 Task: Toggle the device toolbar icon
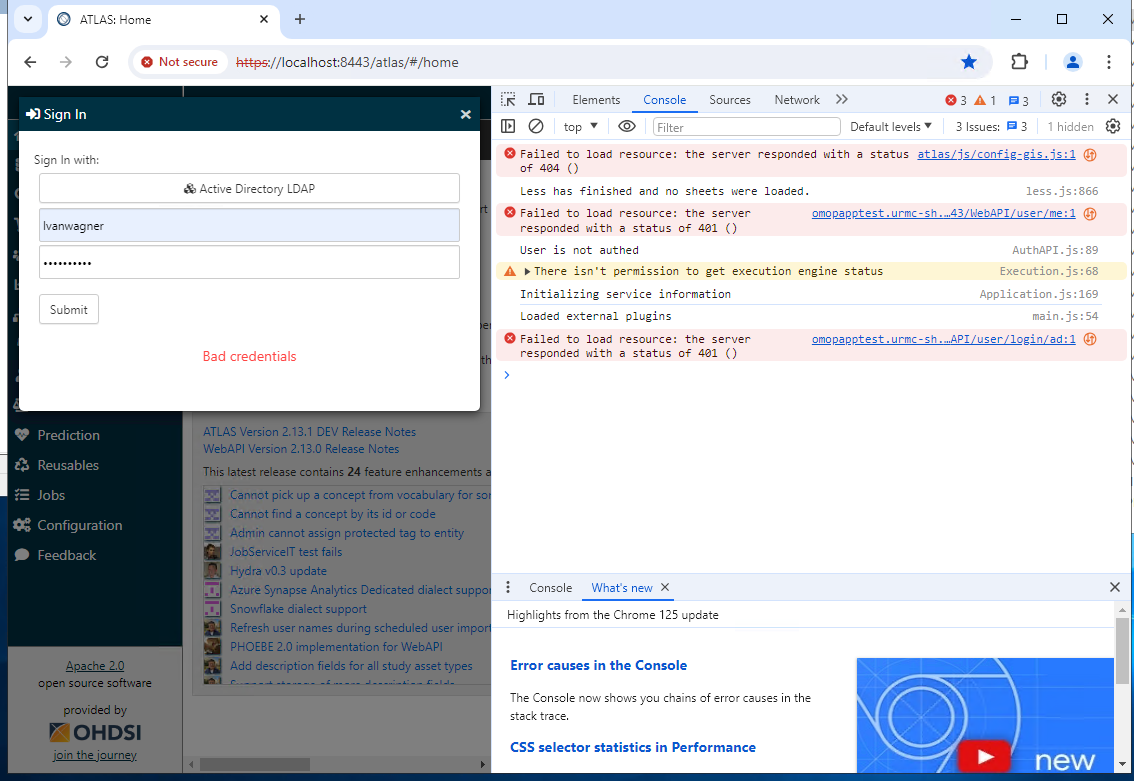point(536,100)
